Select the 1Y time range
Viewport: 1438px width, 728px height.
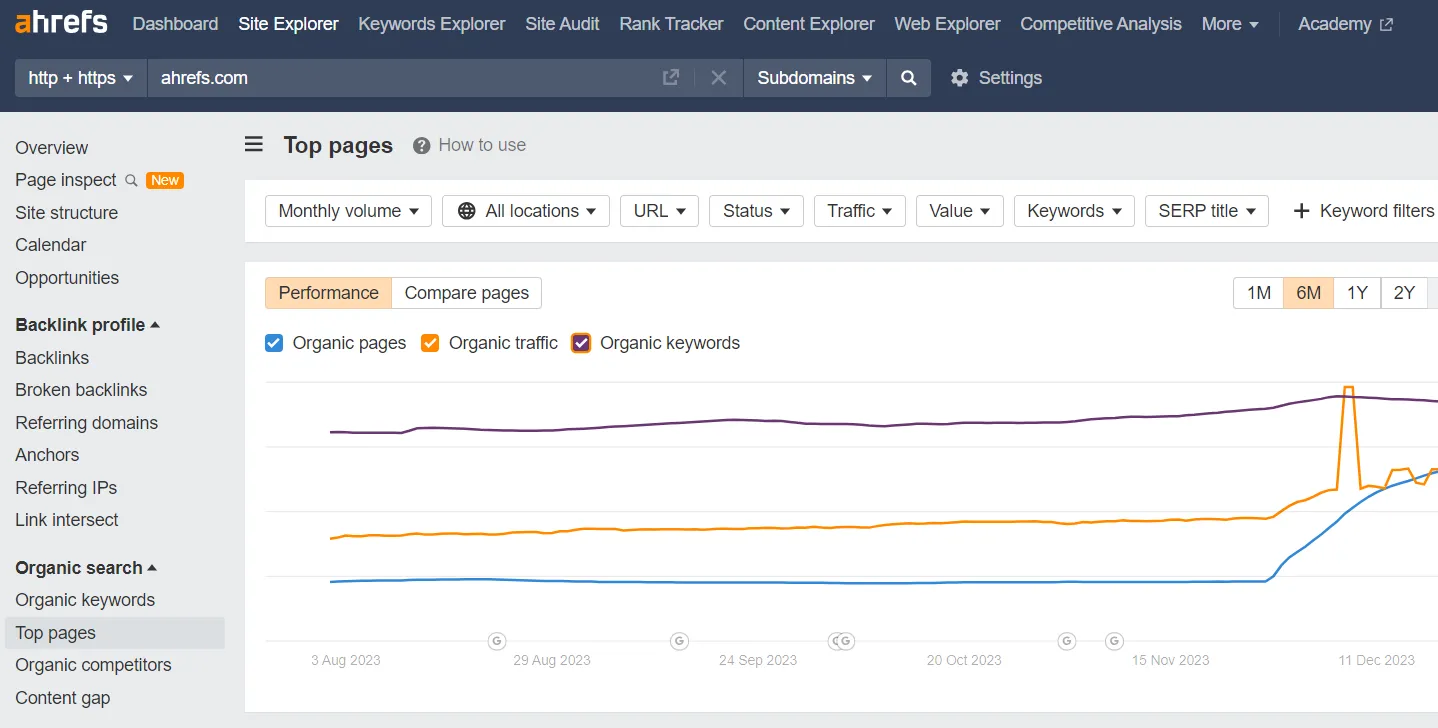click(x=1357, y=293)
